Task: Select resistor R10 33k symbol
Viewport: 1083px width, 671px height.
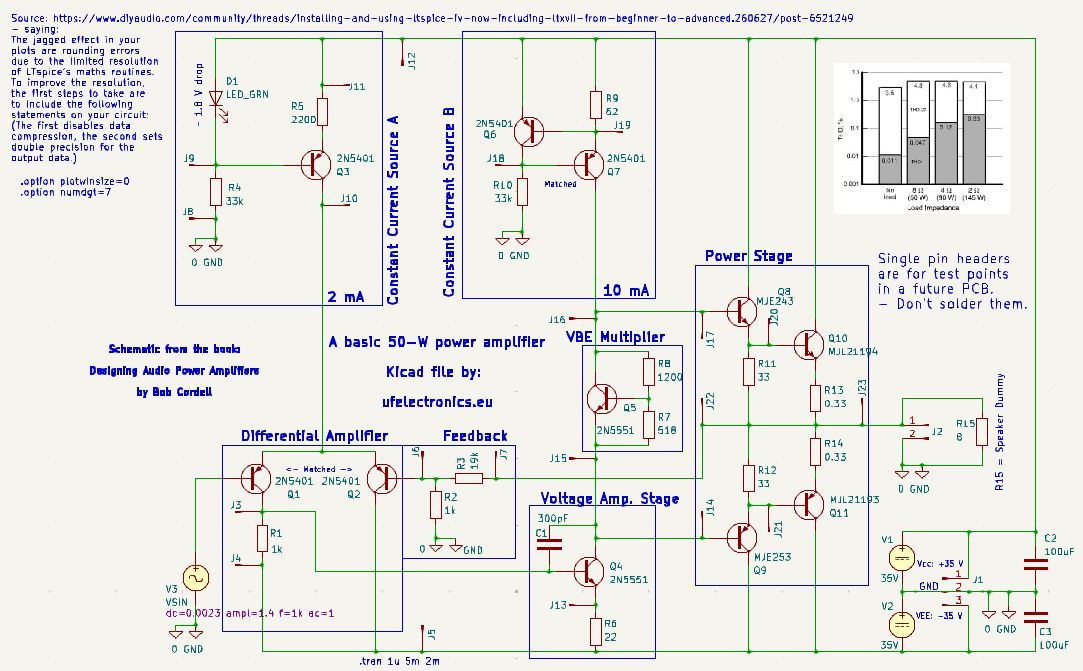Action: click(x=522, y=191)
